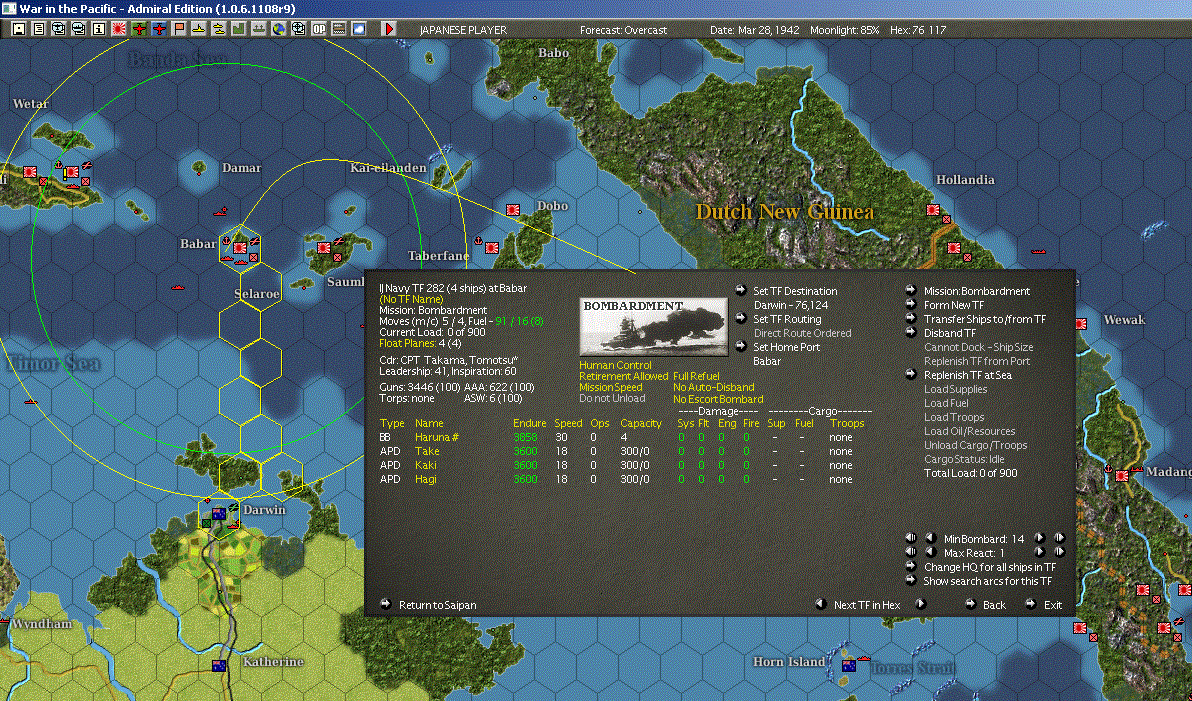Viewport: 1192px width, 701px height.
Task: Click the two yellow ships toolbar icon
Action: (219, 29)
